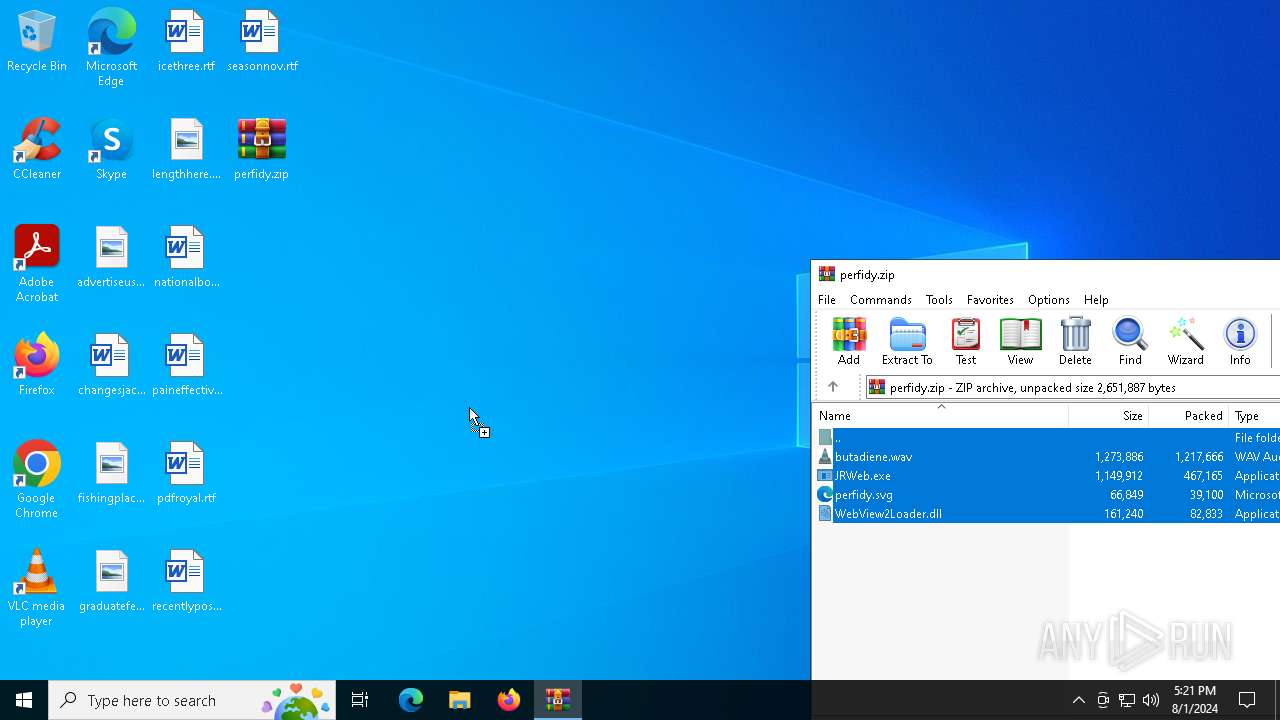Select the fishingplac image file on desktop
This screenshot has width=1280, height=720.
coord(111,474)
